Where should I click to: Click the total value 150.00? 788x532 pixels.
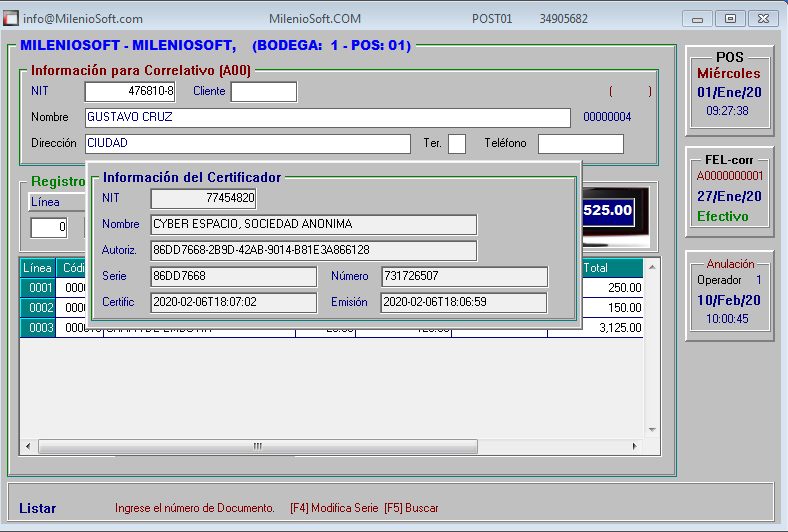(x=624, y=308)
